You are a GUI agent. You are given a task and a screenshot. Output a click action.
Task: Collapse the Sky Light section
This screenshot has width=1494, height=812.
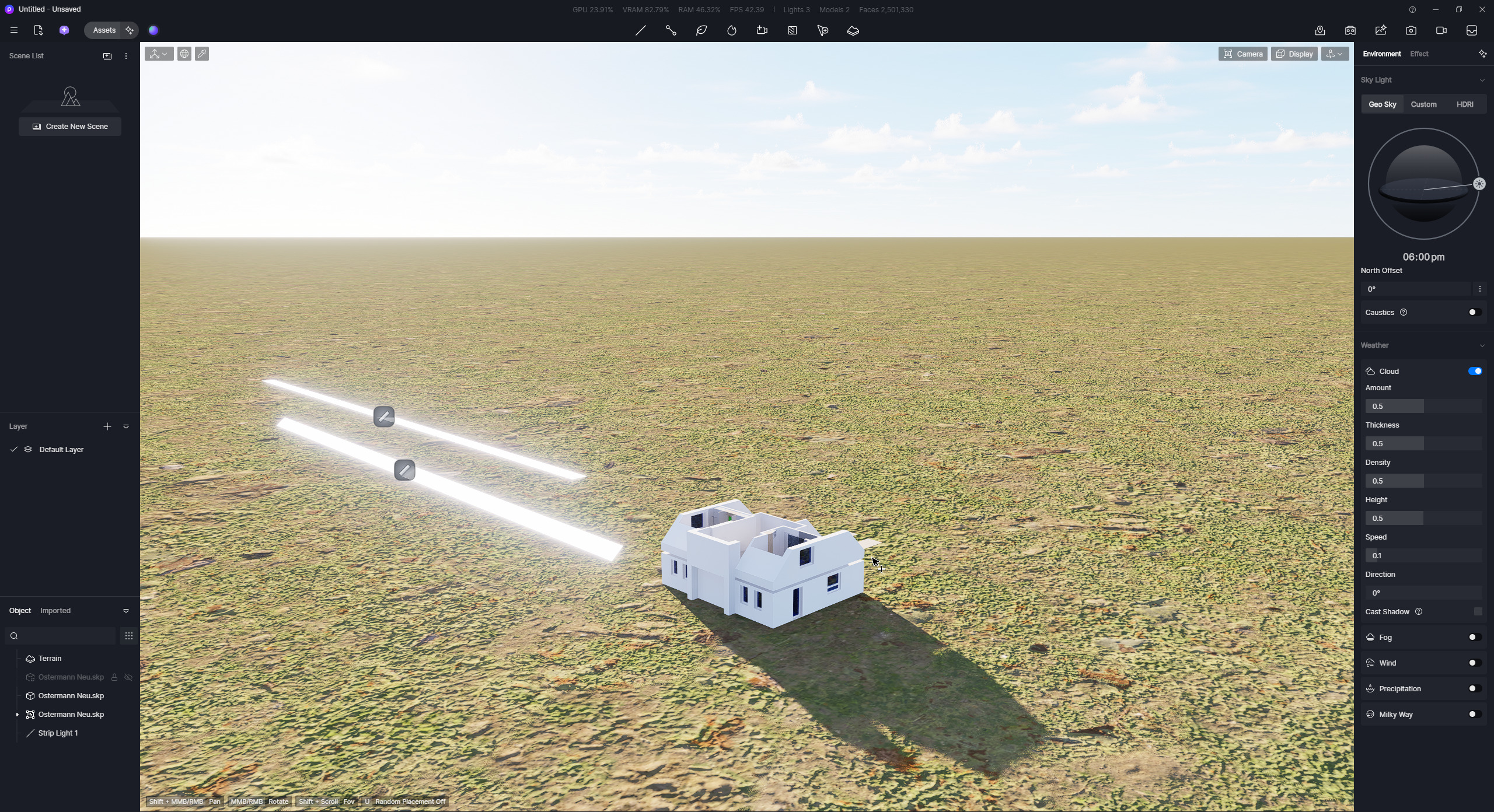(x=1482, y=80)
